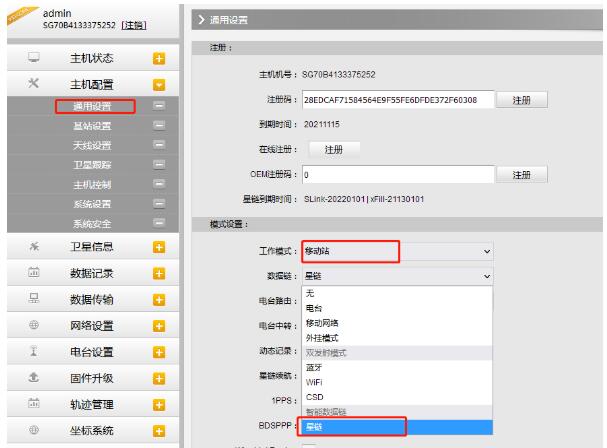Open the 工作模式 dropdown showing 移动站

pos(397,251)
